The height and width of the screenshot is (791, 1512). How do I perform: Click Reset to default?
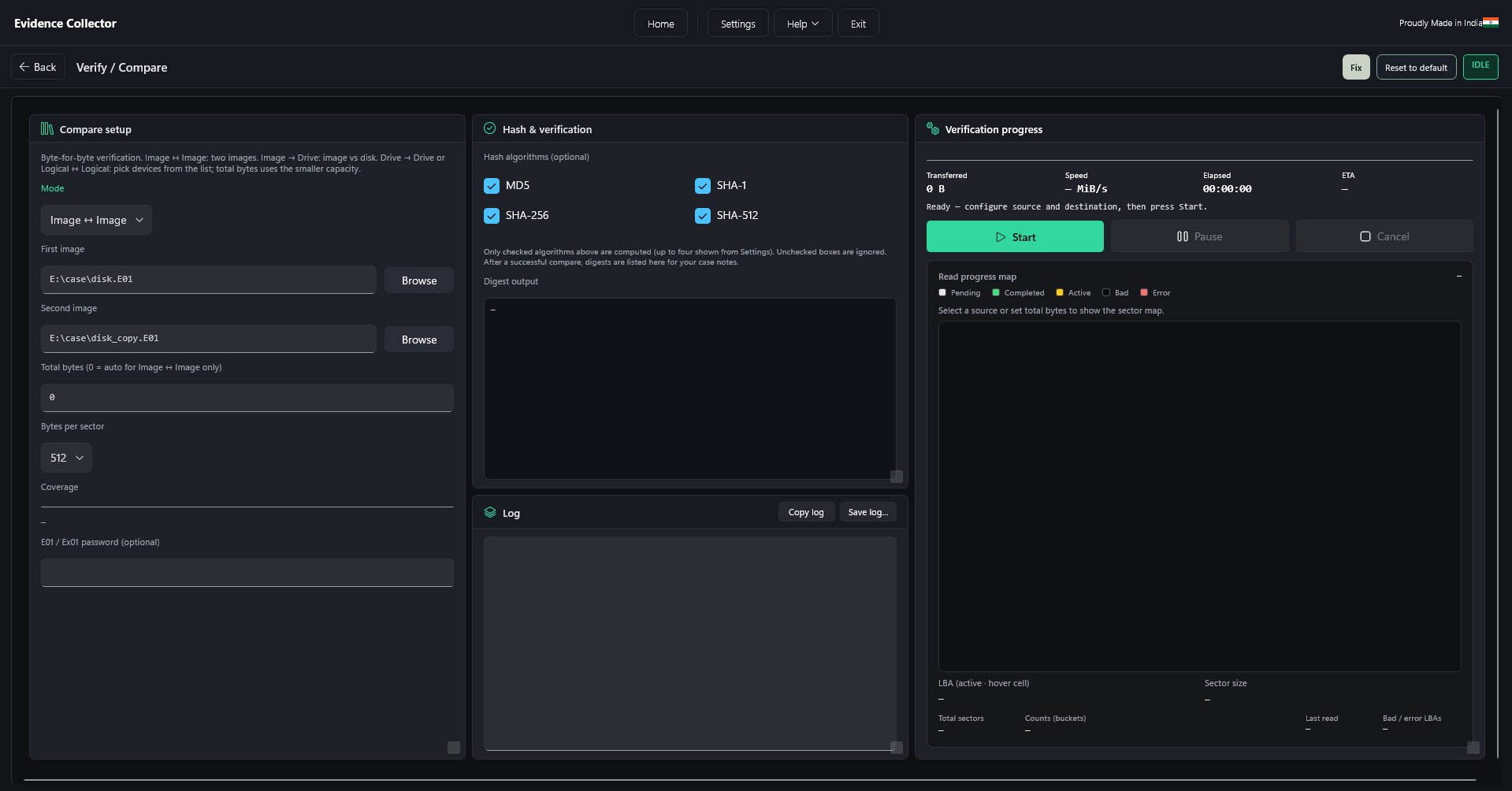[1416, 67]
